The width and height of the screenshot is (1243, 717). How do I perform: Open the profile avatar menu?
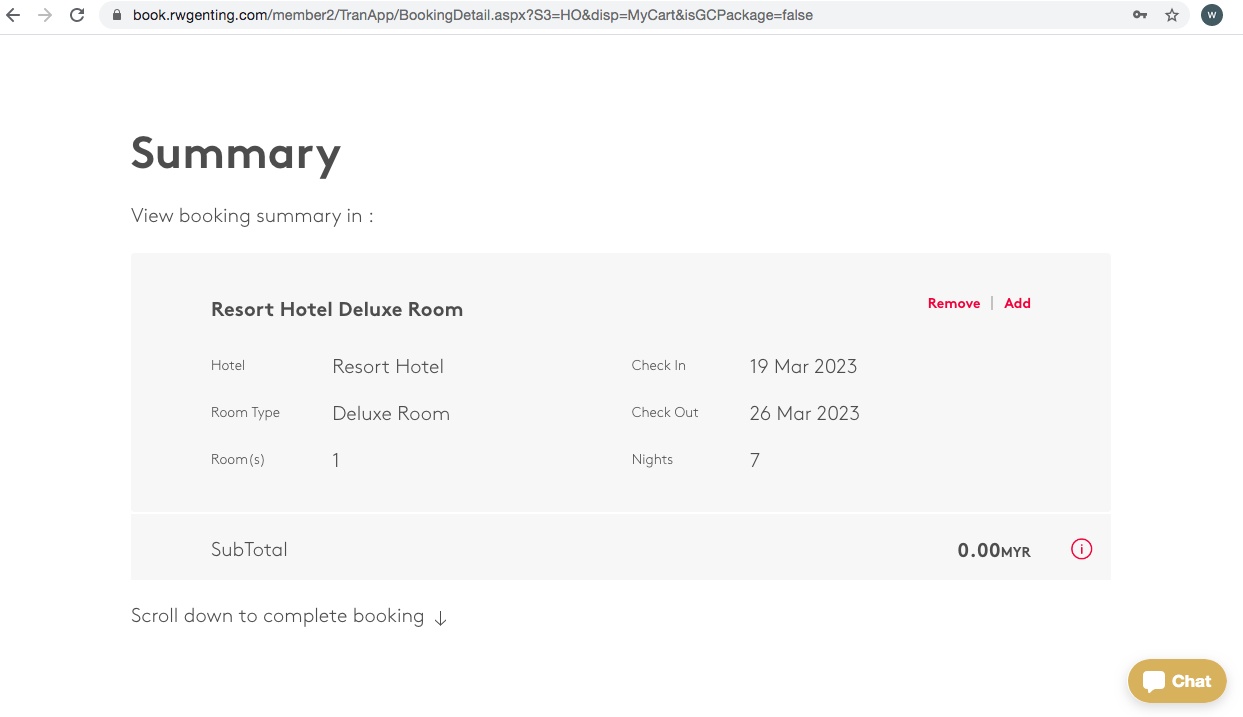point(1212,15)
